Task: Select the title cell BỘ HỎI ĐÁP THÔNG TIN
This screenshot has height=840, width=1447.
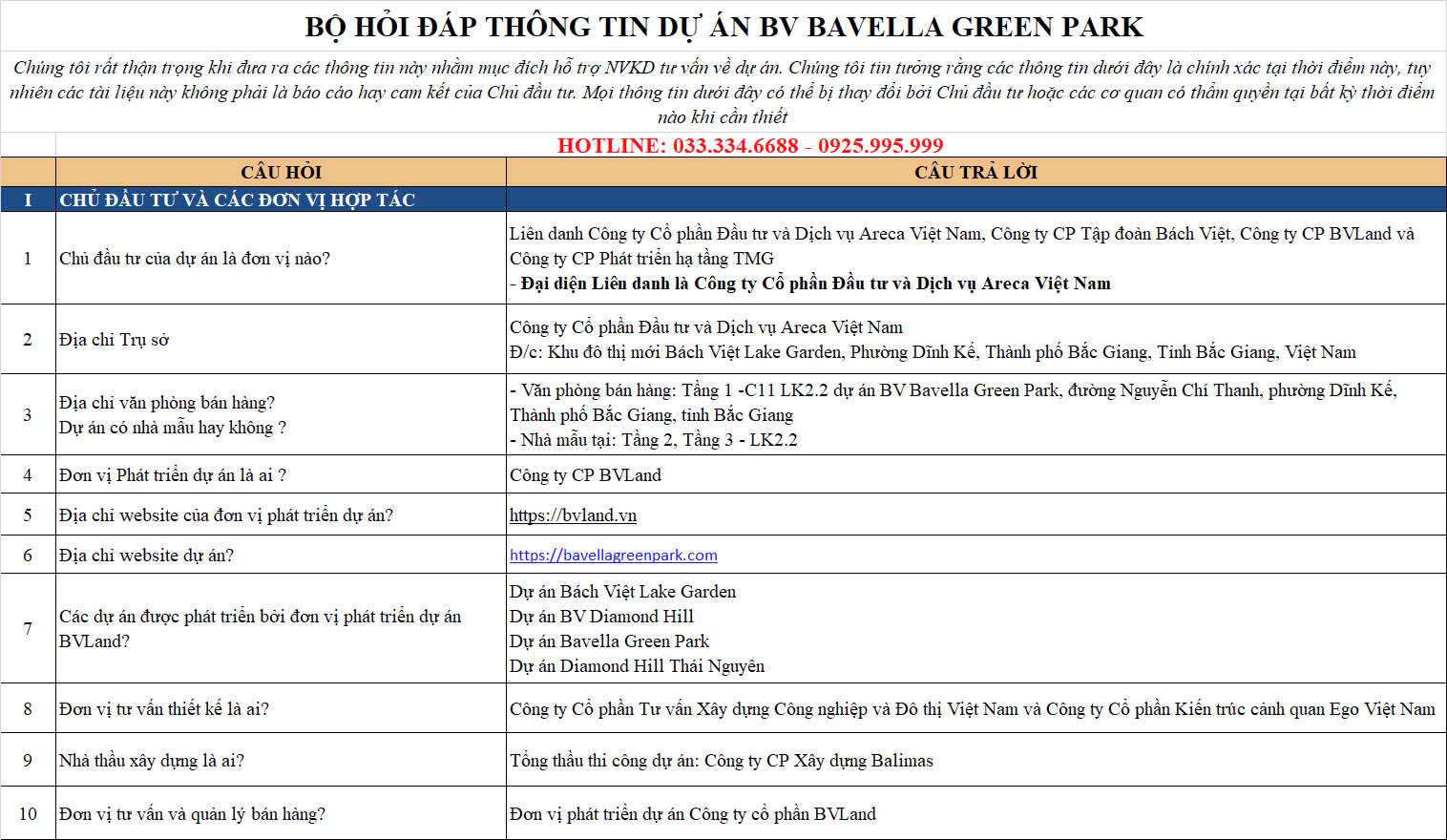Action: tap(723, 27)
